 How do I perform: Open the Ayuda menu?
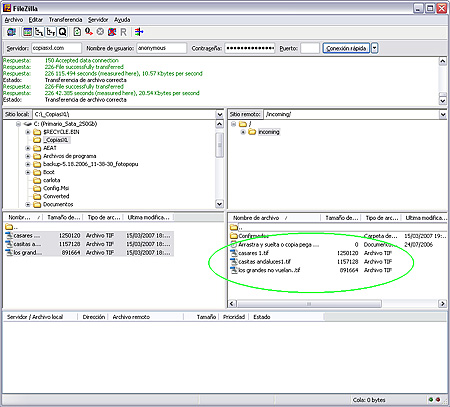[122, 20]
